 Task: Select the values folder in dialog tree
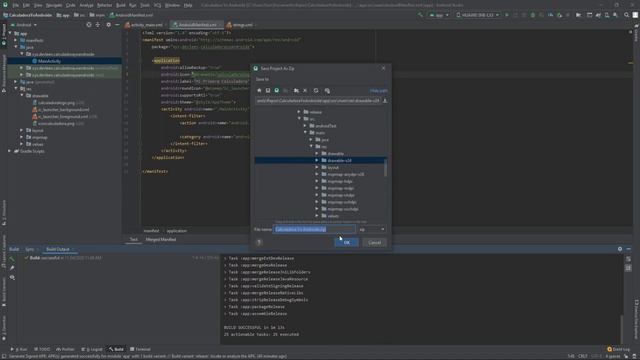[x=333, y=216]
